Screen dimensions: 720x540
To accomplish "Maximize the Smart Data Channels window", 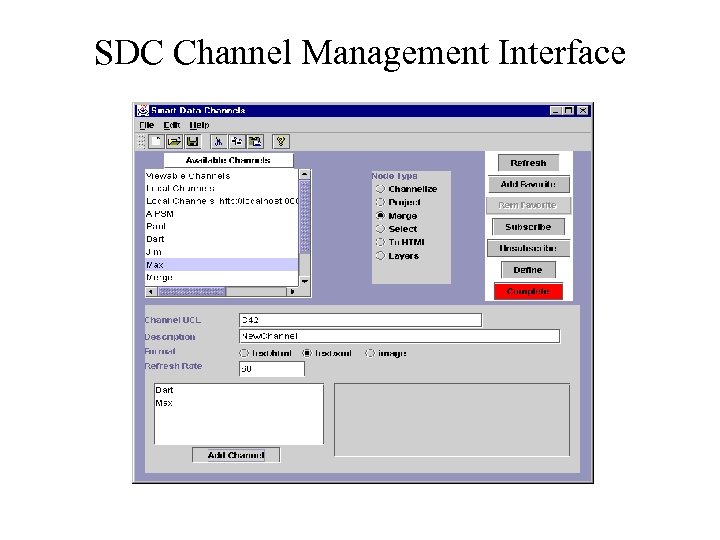I will 568,111.
